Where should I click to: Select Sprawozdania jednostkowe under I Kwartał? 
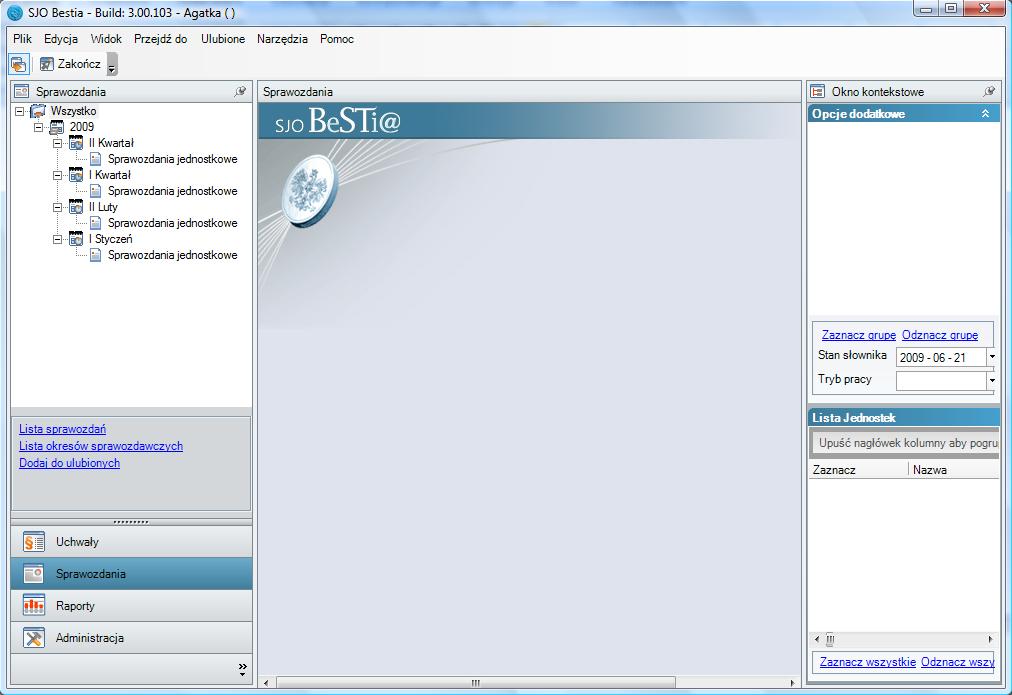(x=172, y=191)
